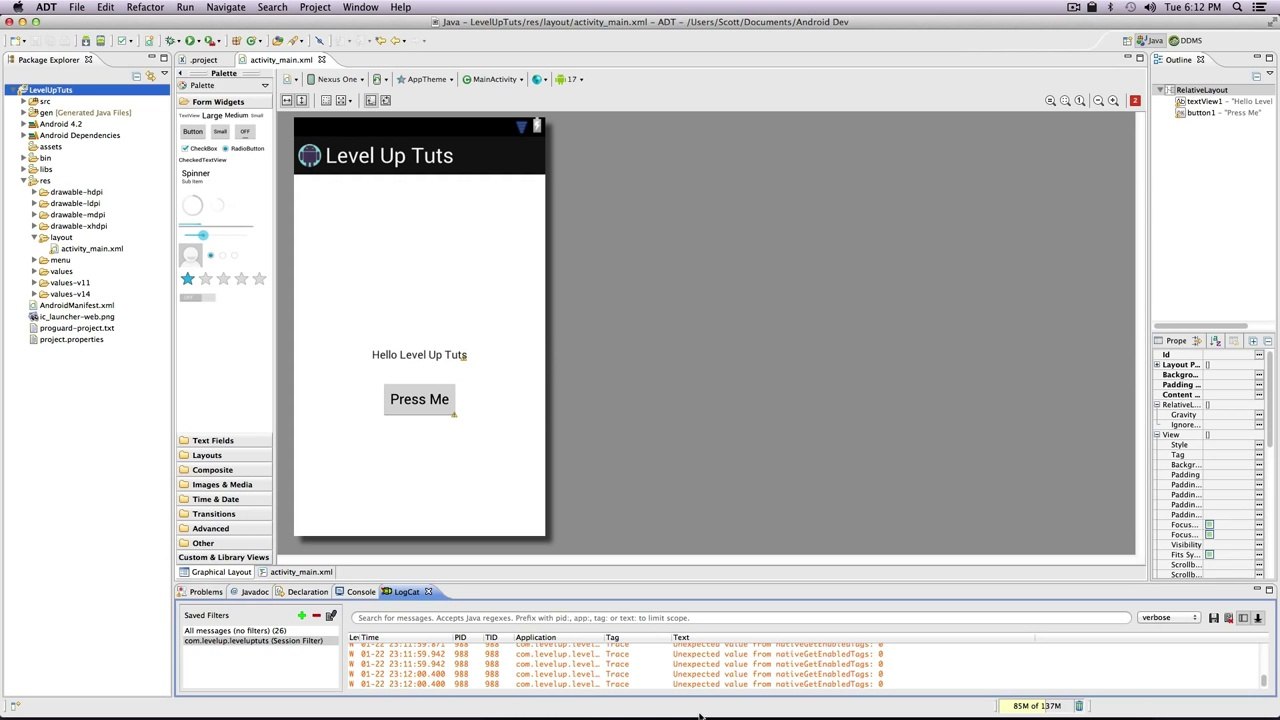Click the RatingBar stars widget in palette
The width and height of the screenshot is (1280, 720).
point(223,279)
